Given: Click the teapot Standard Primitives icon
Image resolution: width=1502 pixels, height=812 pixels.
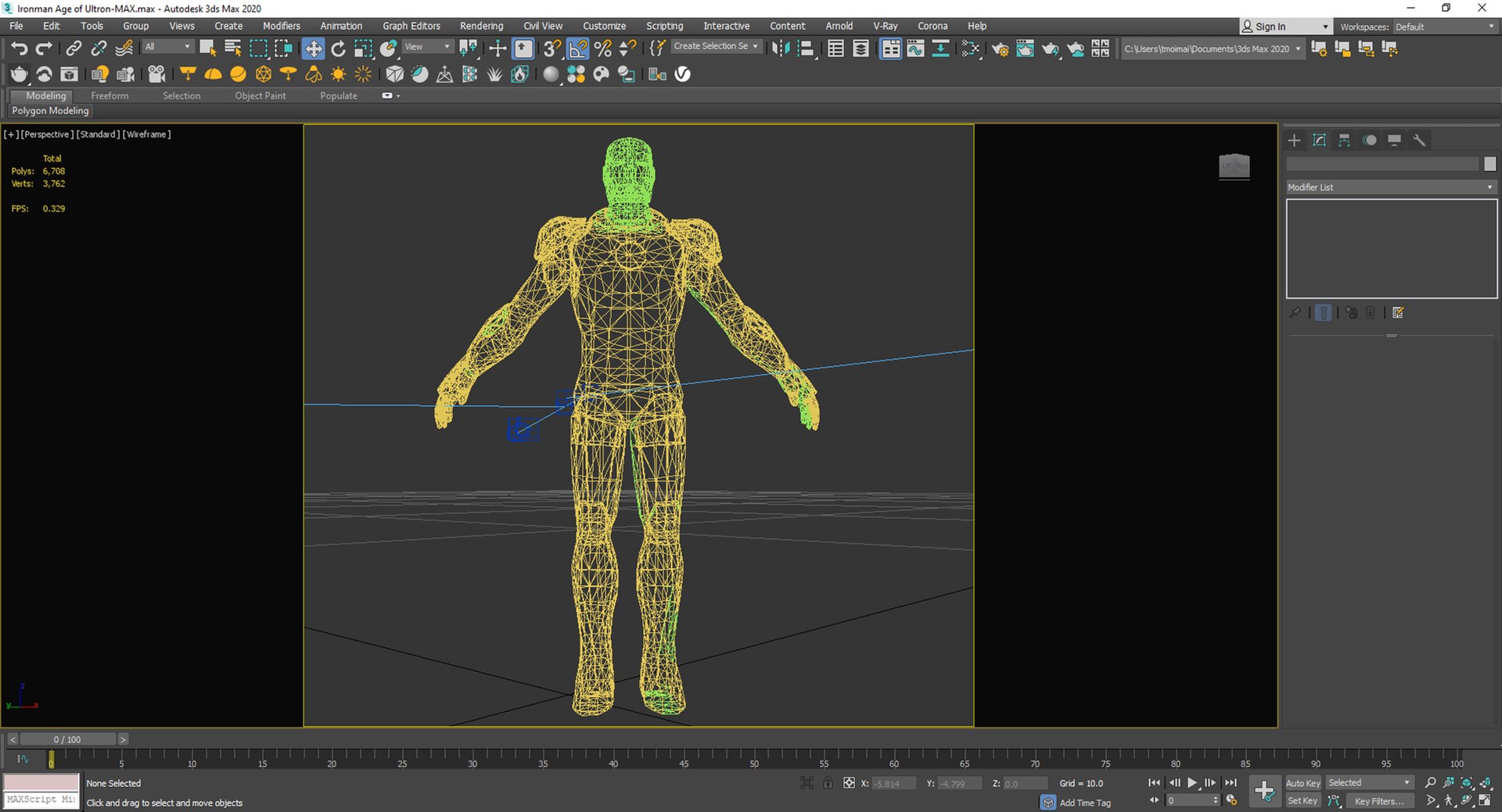Looking at the screenshot, I should 19,74.
